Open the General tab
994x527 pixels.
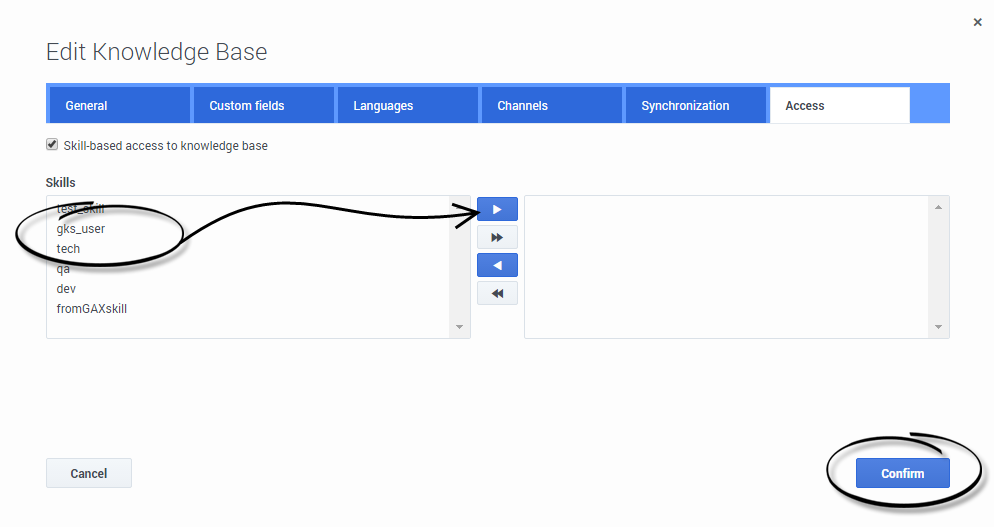(x=119, y=105)
